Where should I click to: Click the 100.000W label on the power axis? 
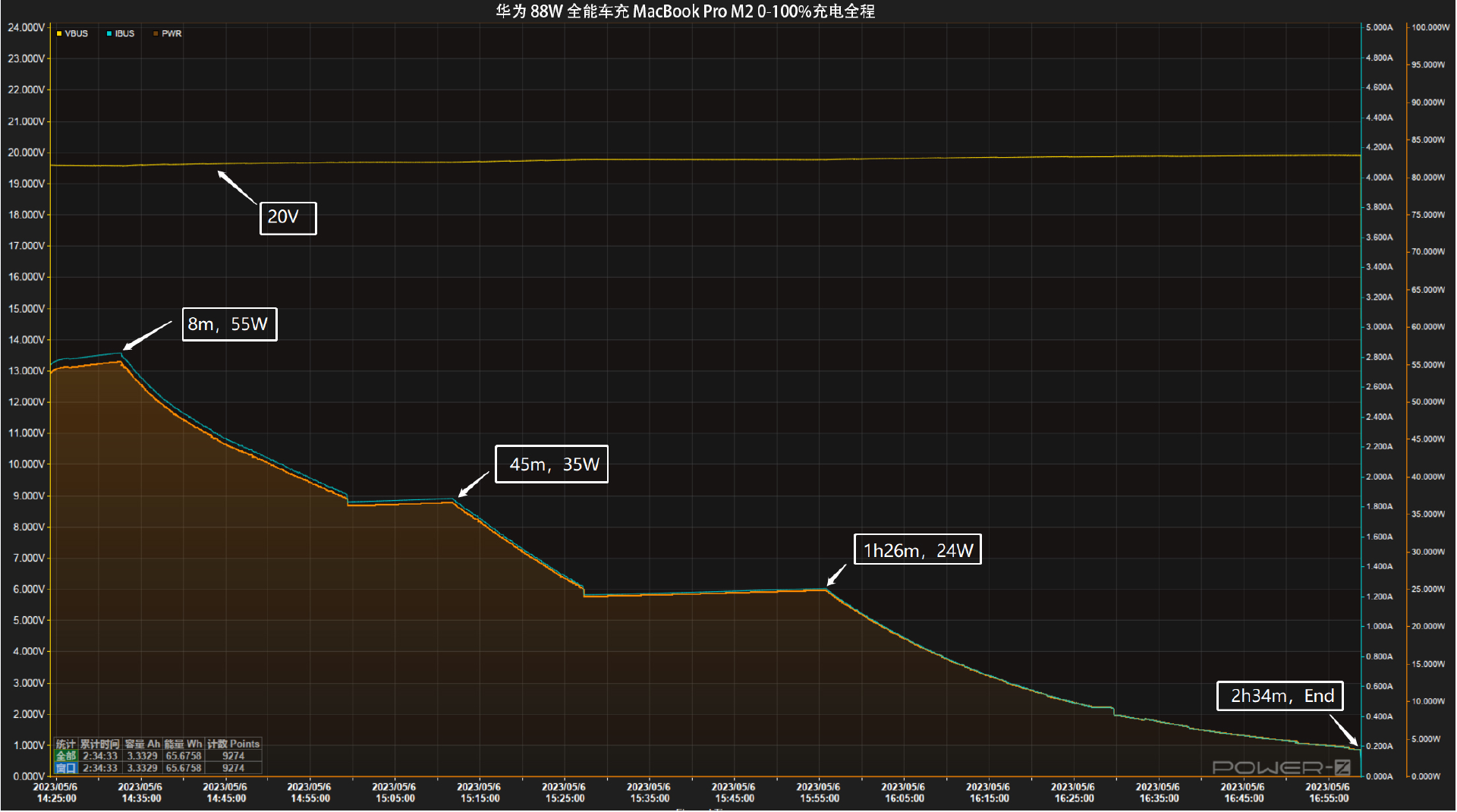[x=1430, y=27]
